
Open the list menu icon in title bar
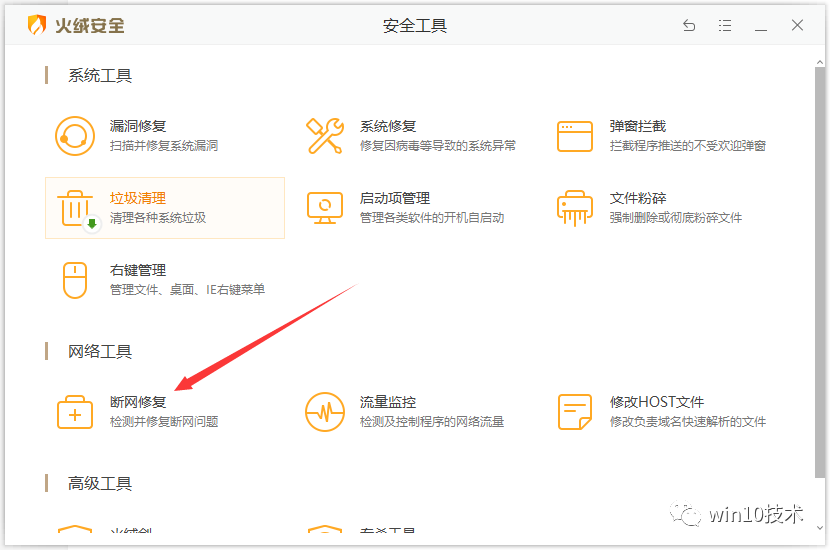pyautogui.click(x=725, y=25)
